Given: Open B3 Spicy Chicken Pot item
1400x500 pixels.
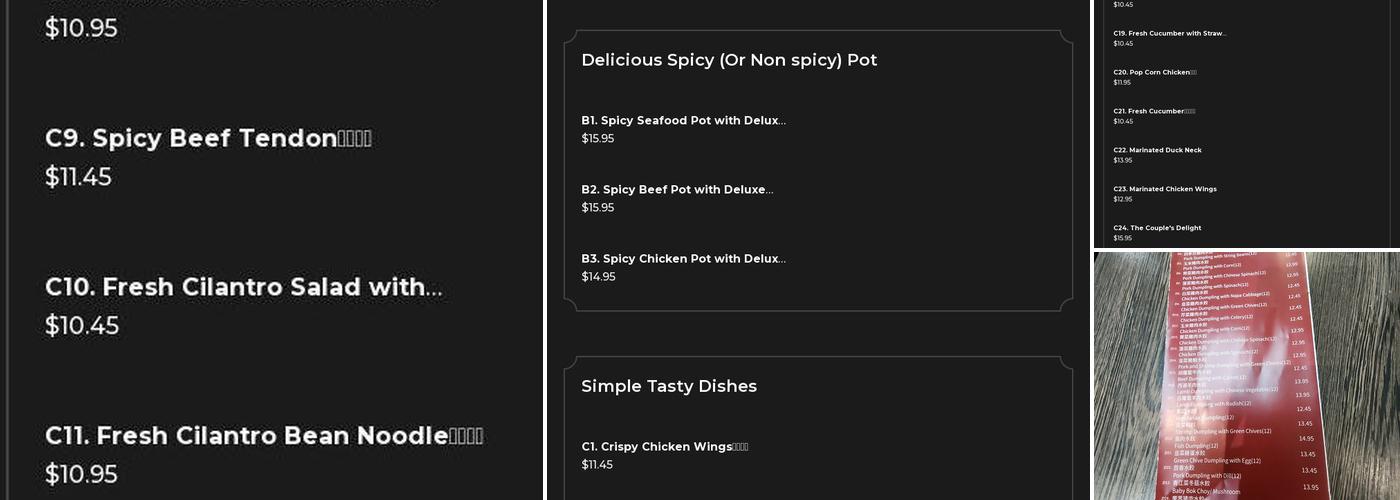Looking at the screenshot, I should point(683,259).
